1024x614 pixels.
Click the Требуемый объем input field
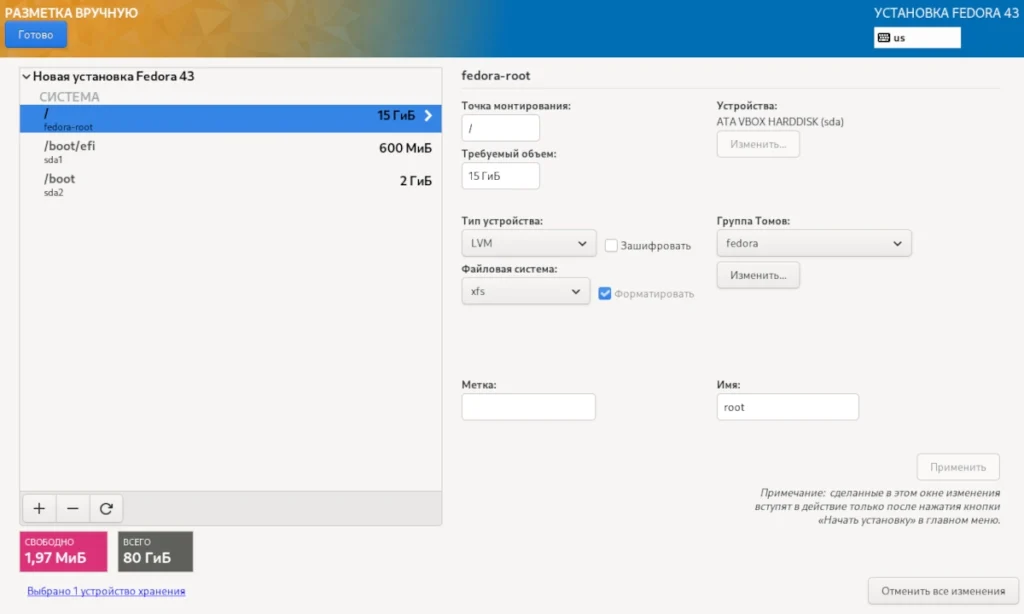tap(501, 176)
